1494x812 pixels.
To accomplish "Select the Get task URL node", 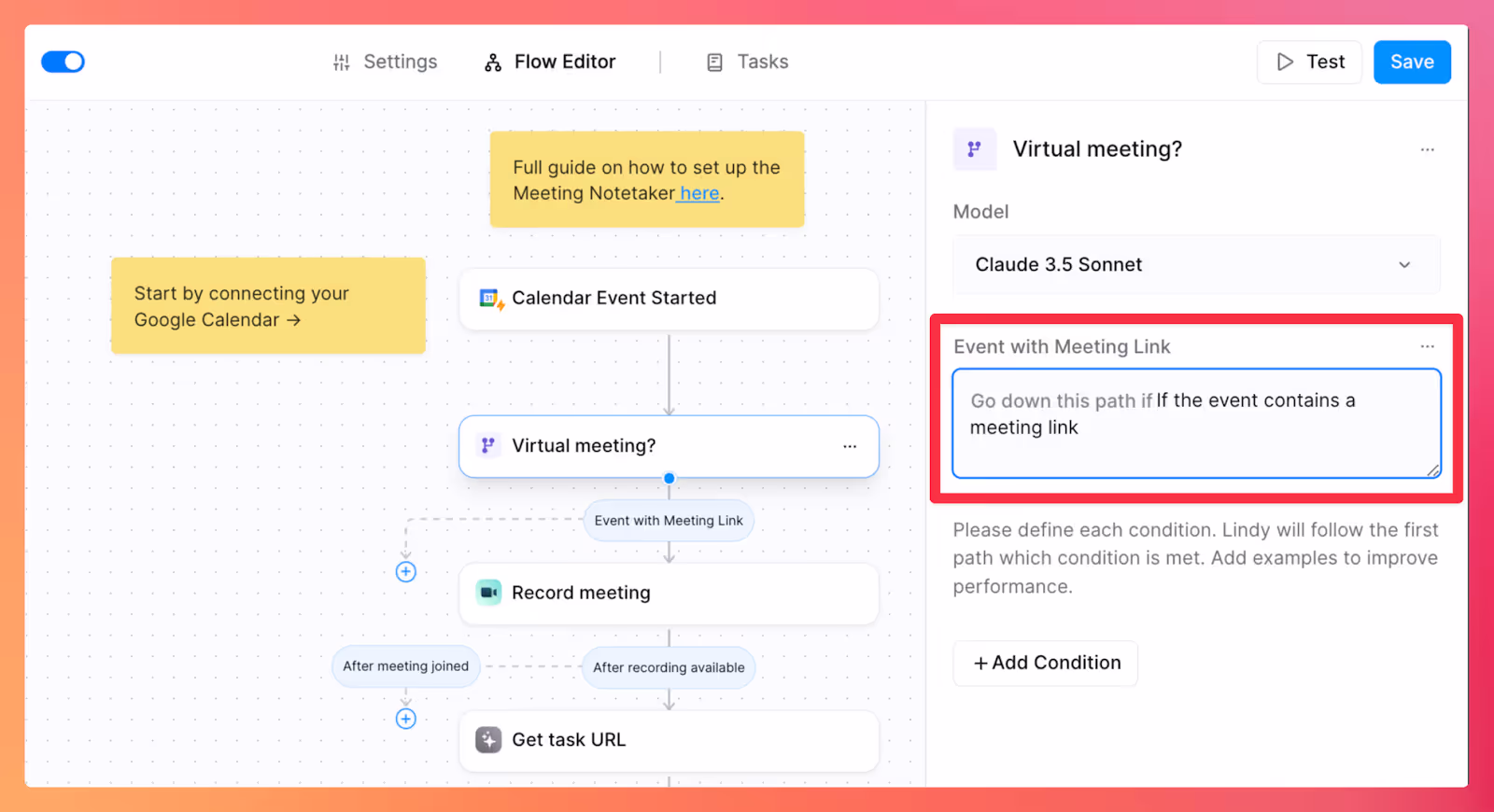I will pyautogui.click(x=669, y=741).
